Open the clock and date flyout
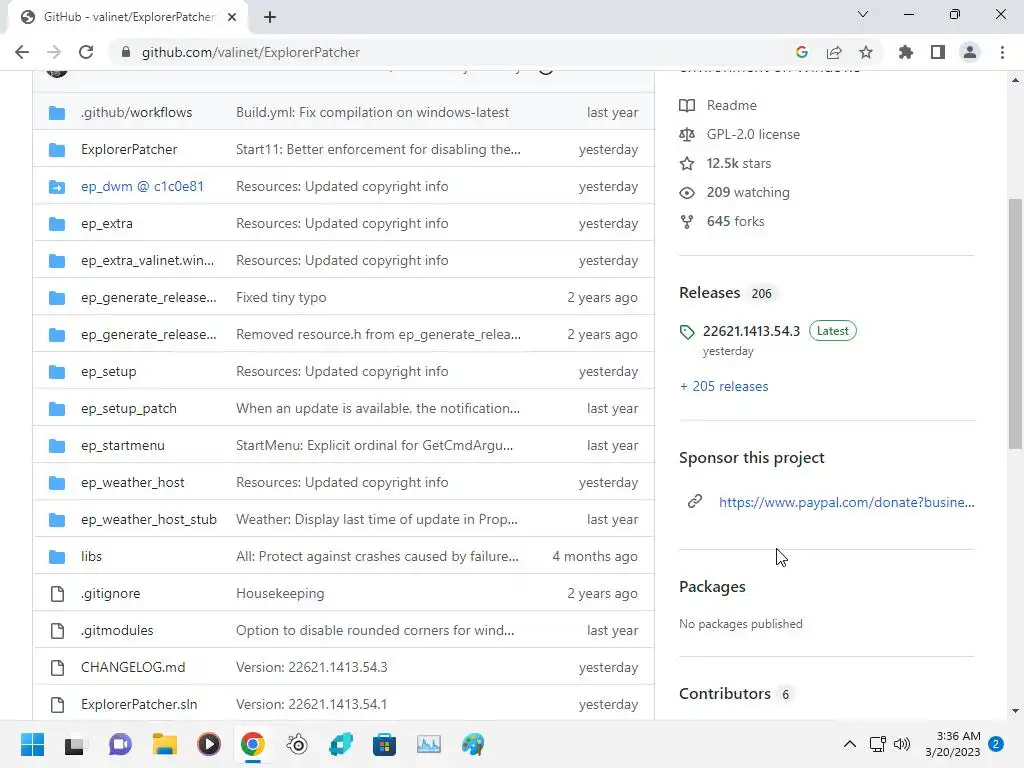1024x768 pixels. click(953, 744)
